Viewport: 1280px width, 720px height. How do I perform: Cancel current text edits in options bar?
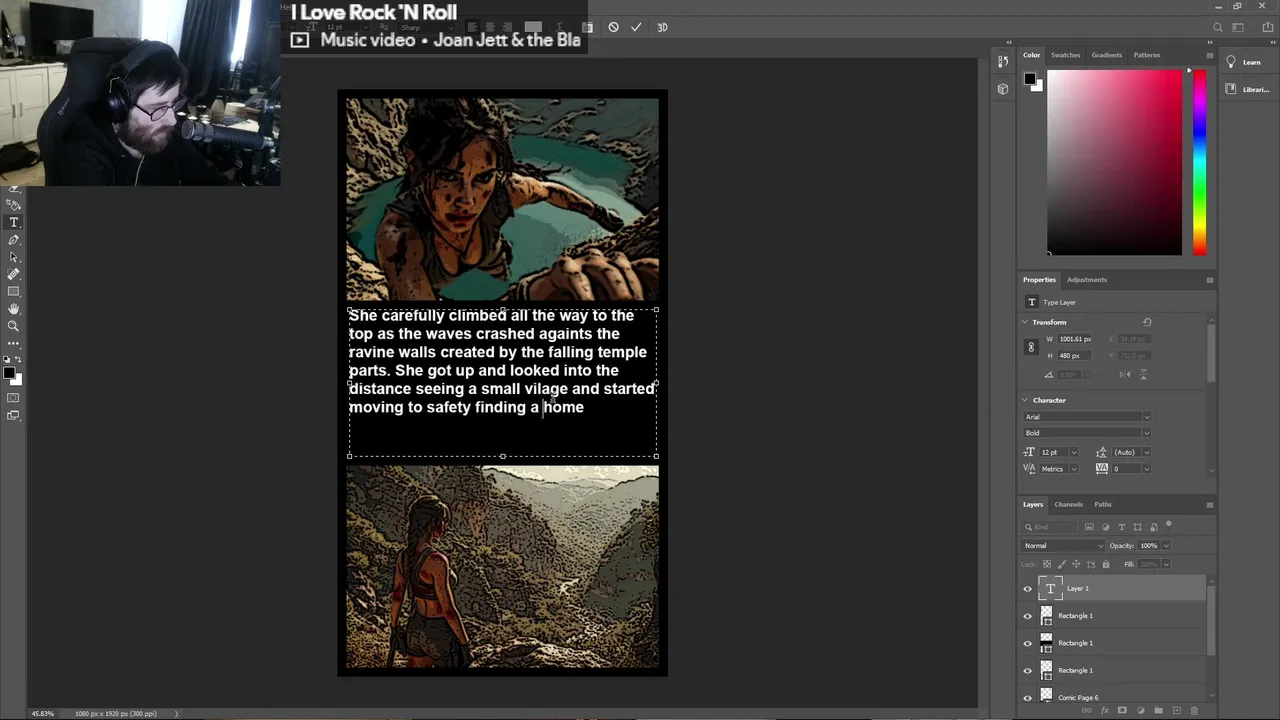click(613, 28)
